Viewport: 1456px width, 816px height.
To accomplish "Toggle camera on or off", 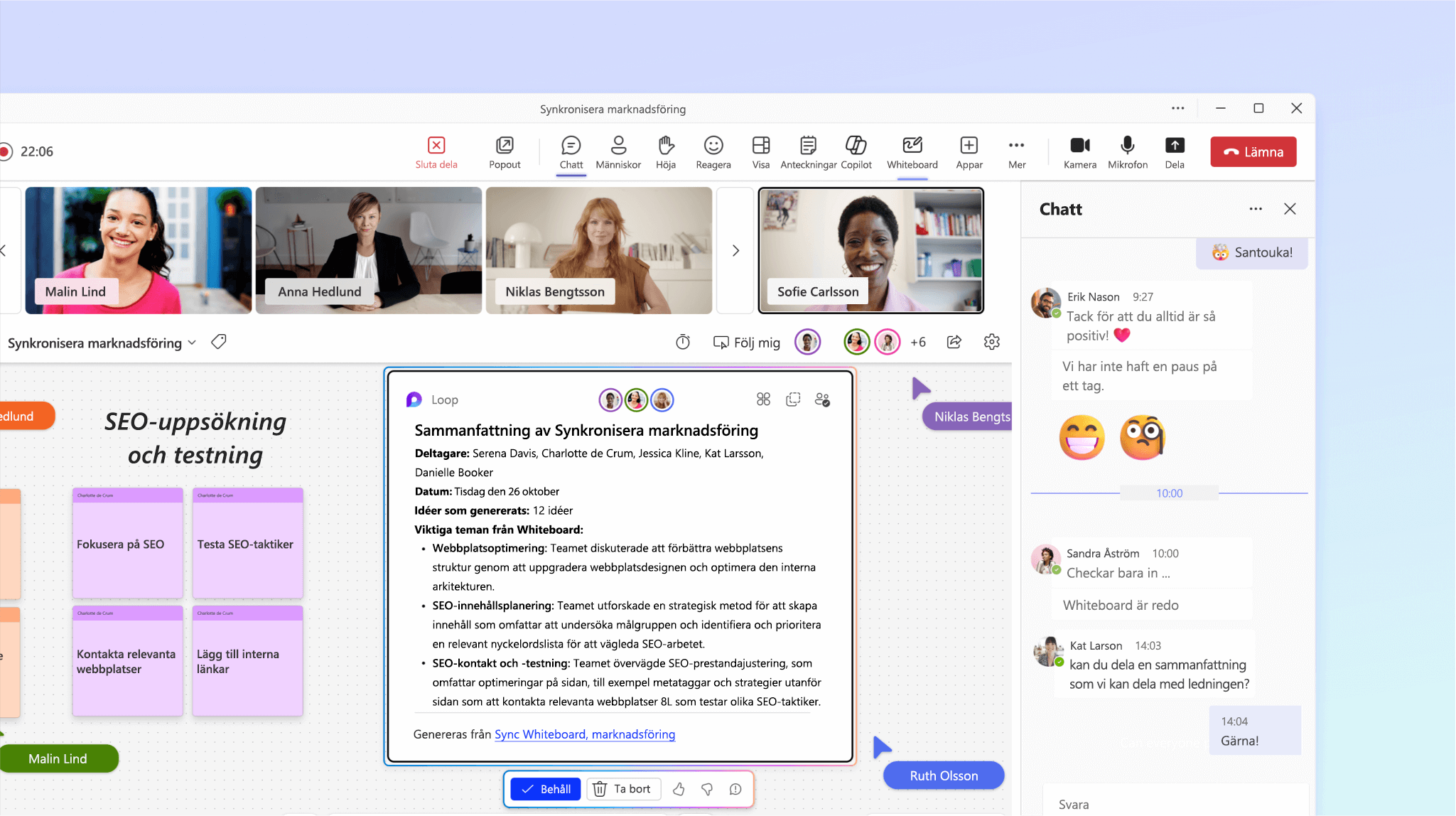I will click(1079, 151).
